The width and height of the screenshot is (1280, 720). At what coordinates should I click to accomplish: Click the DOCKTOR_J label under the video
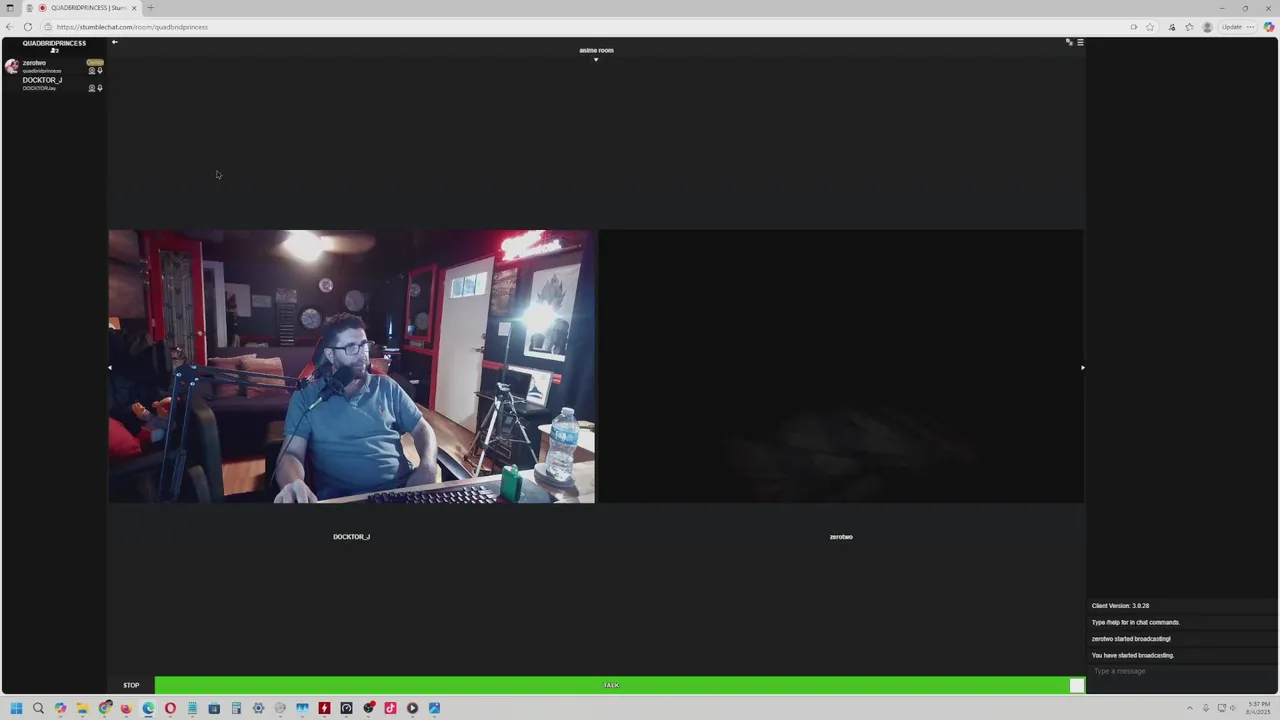351,537
